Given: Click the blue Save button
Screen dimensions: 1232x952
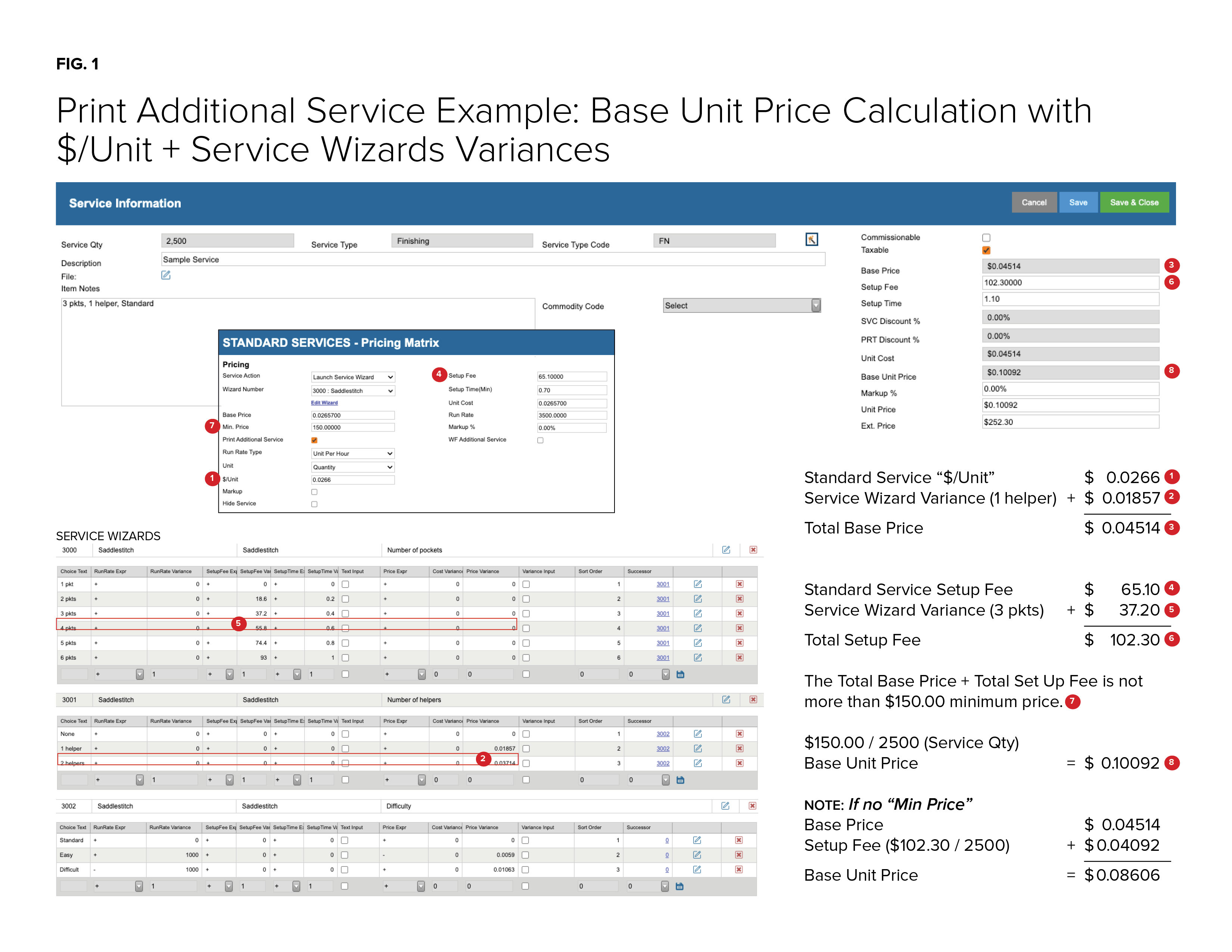Looking at the screenshot, I should pos(1077,202).
